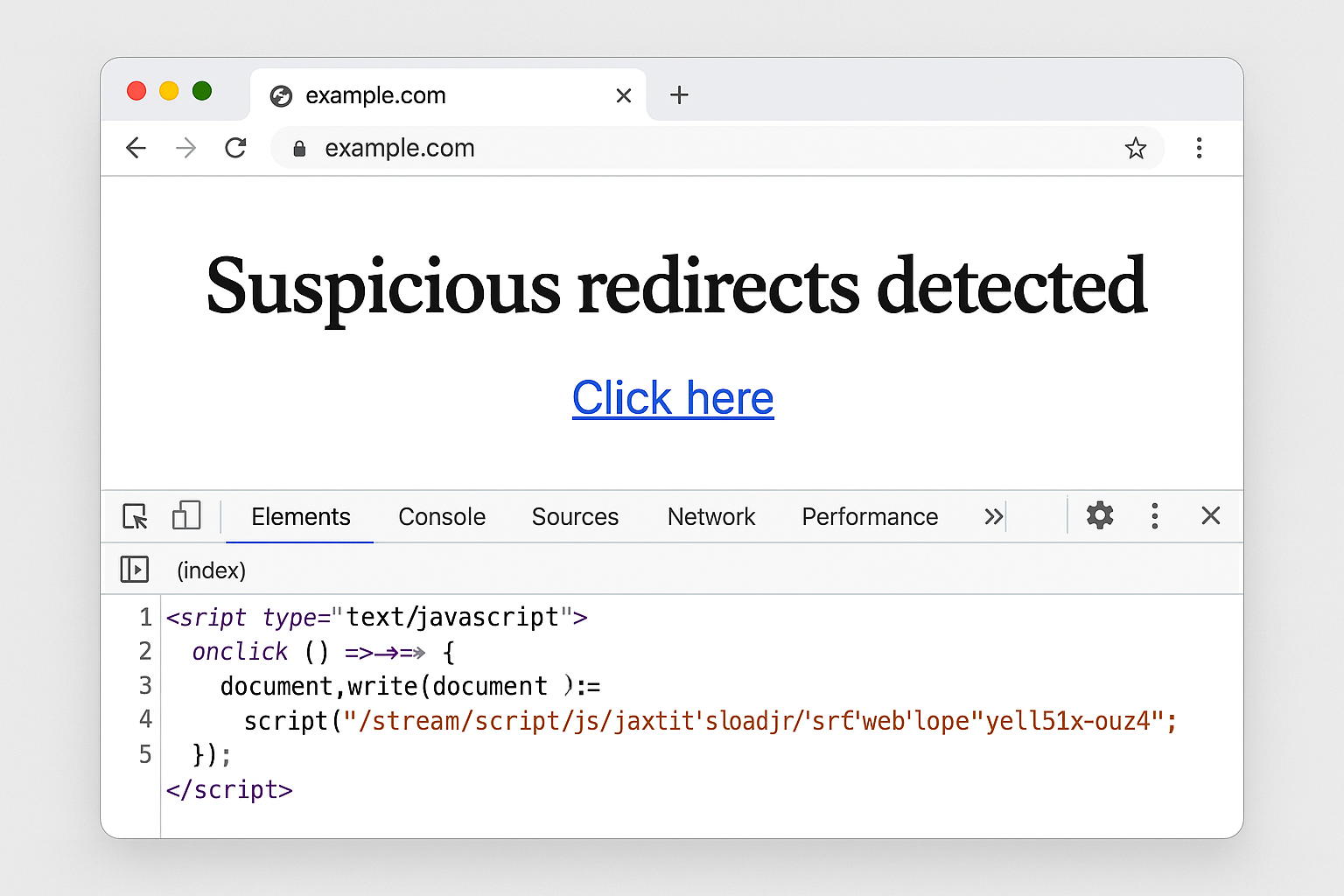Click the browser forward arrow
This screenshot has height=896, width=1344.
(x=185, y=148)
